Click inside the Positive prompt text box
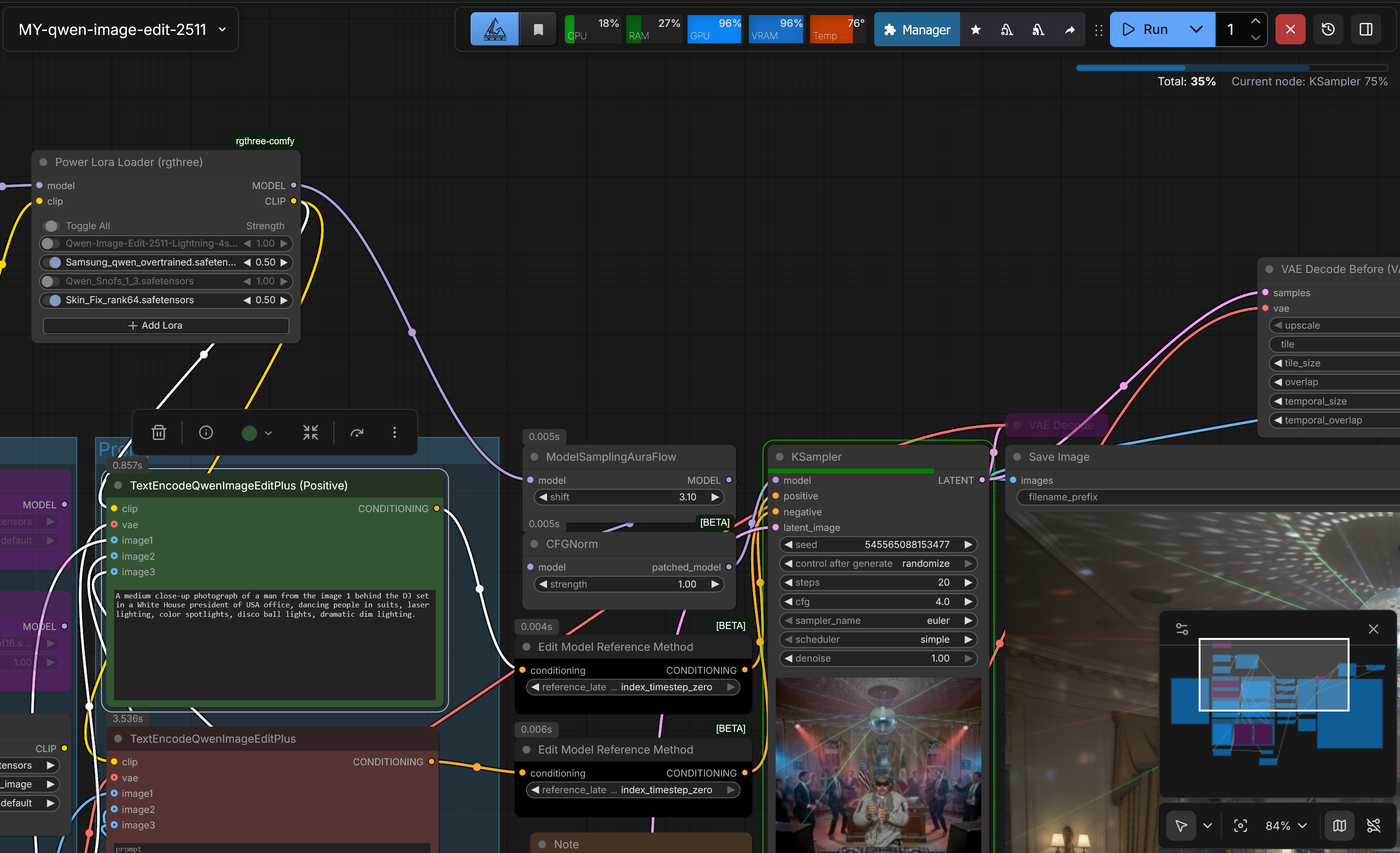1400x853 pixels. (274, 645)
